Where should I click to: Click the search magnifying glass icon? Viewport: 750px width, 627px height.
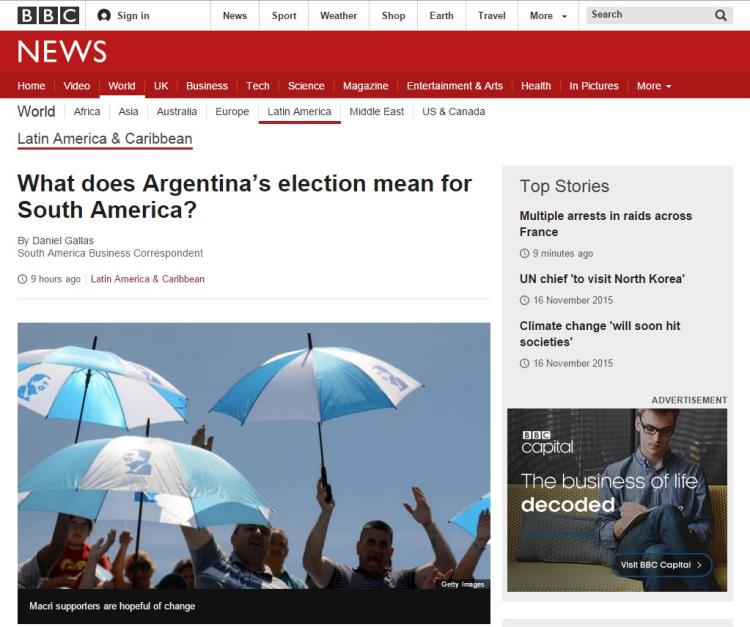[x=721, y=15]
